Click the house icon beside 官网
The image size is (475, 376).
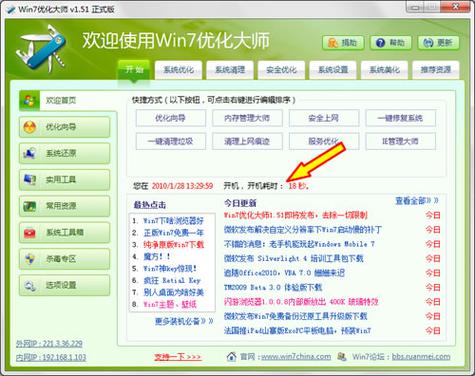(x=231, y=357)
